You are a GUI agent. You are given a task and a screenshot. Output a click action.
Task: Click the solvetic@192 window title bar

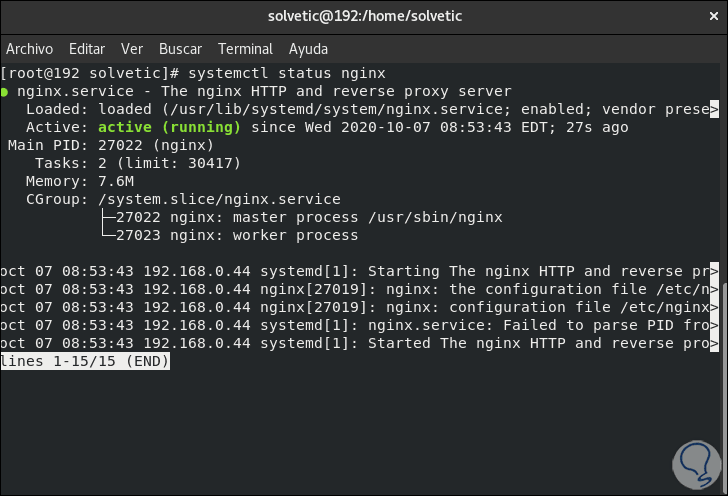pos(364,16)
